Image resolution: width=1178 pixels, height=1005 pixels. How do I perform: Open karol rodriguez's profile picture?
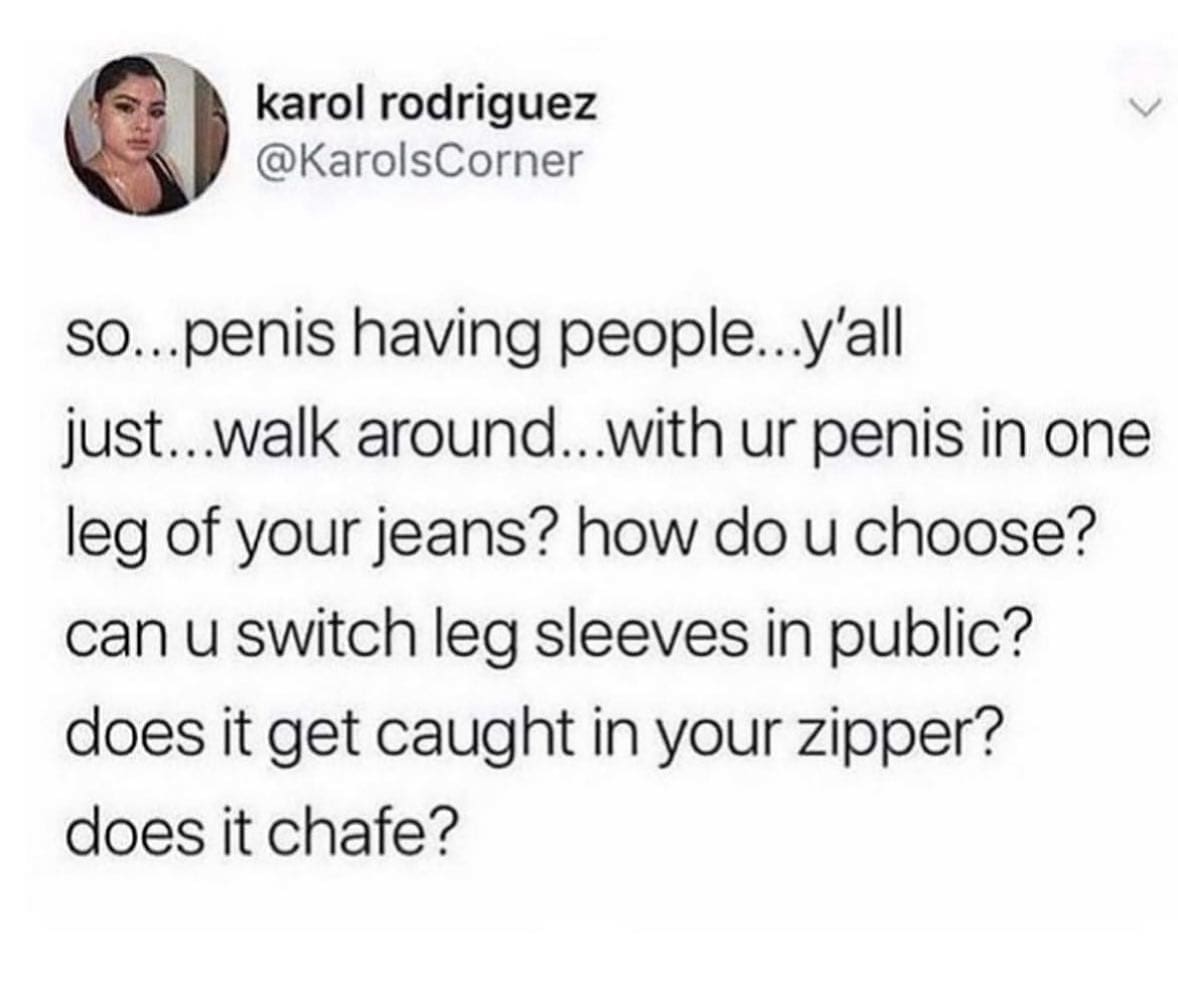(x=147, y=135)
